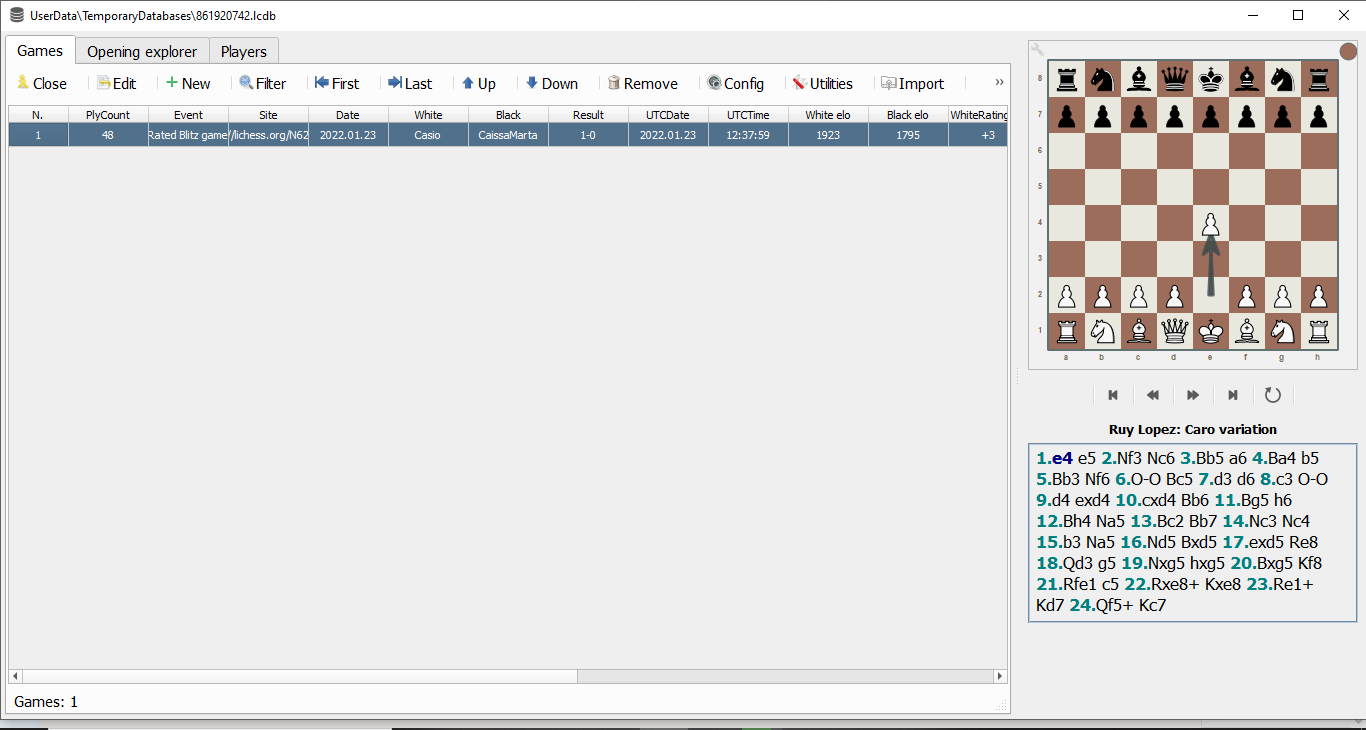Select the Casio cell in game row

pos(428,135)
